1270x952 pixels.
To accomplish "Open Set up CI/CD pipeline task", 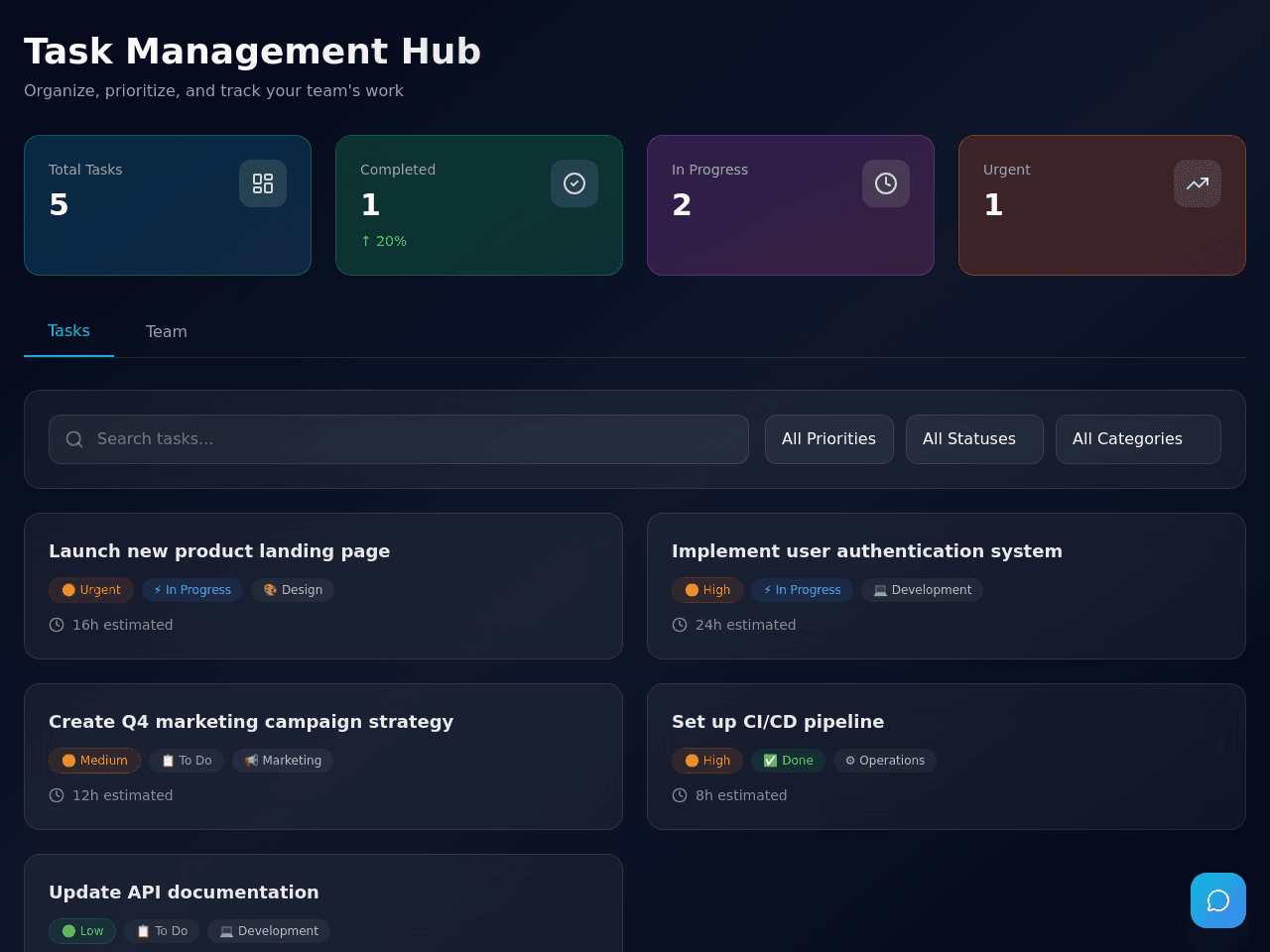I will [x=947, y=757].
